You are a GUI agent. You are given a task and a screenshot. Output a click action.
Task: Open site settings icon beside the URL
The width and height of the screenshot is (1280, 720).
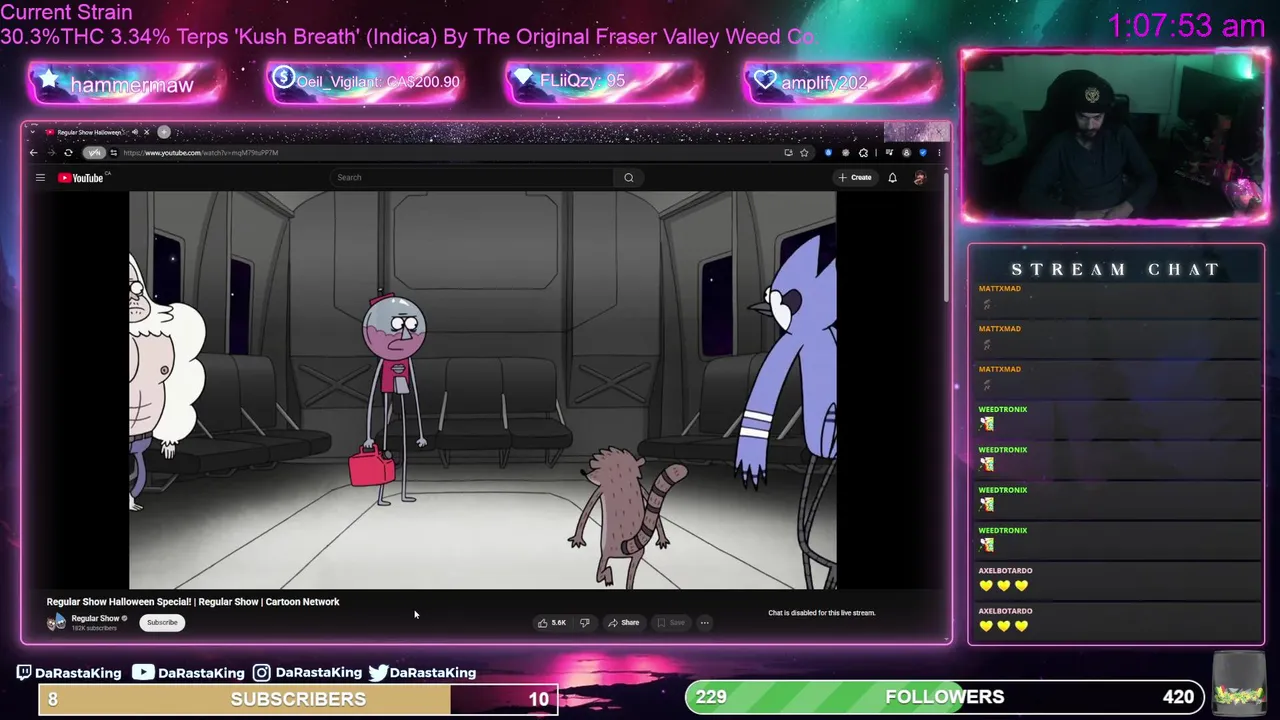(114, 153)
